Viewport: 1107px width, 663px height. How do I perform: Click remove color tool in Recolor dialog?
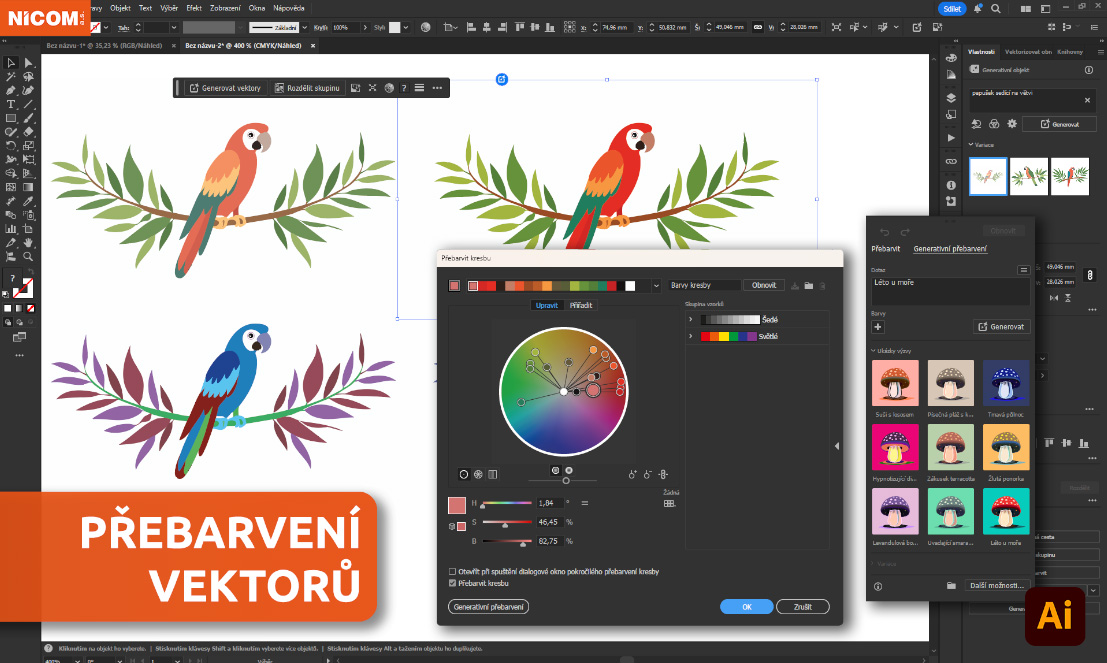(647, 474)
